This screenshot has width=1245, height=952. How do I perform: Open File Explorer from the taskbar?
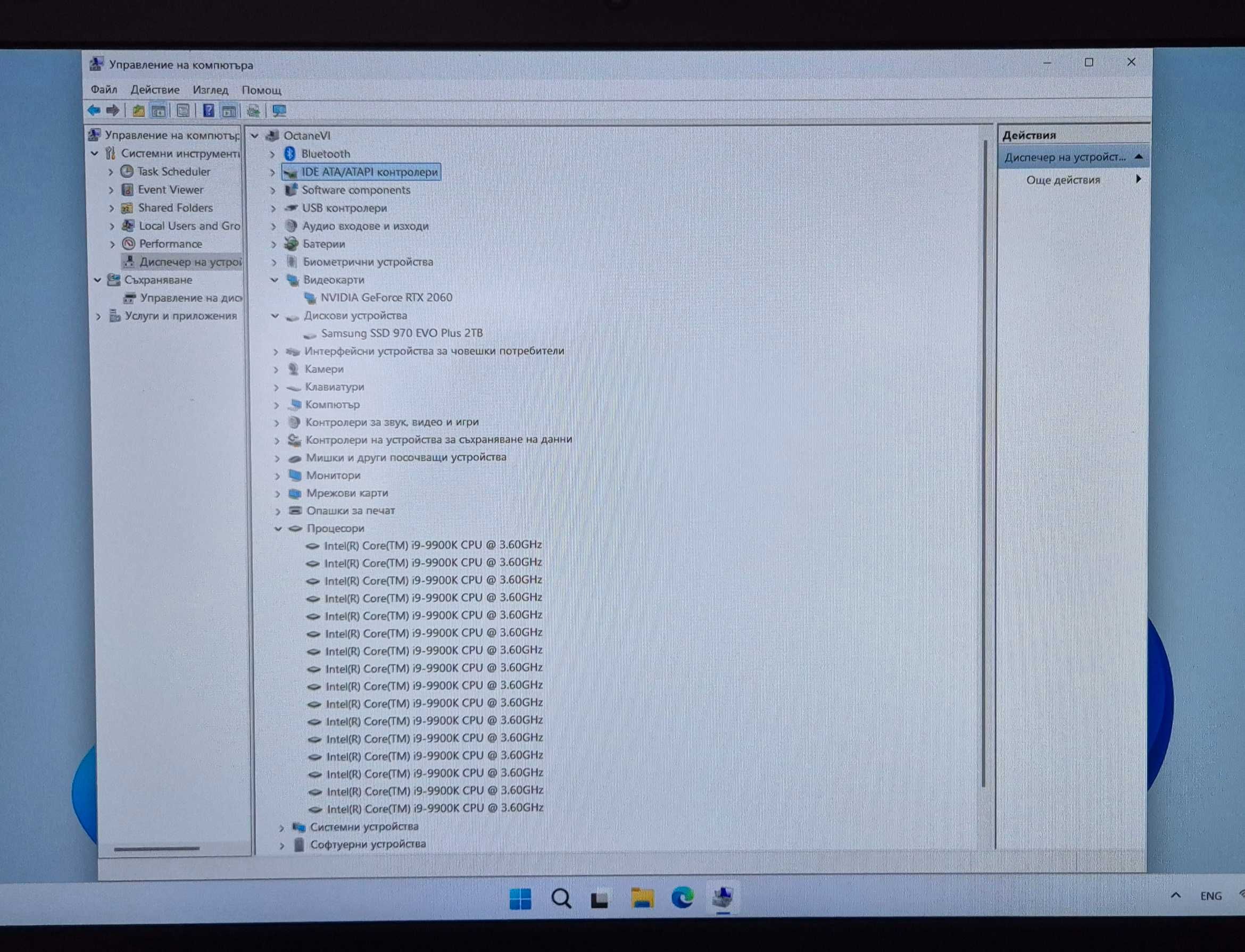pos(642,898)
